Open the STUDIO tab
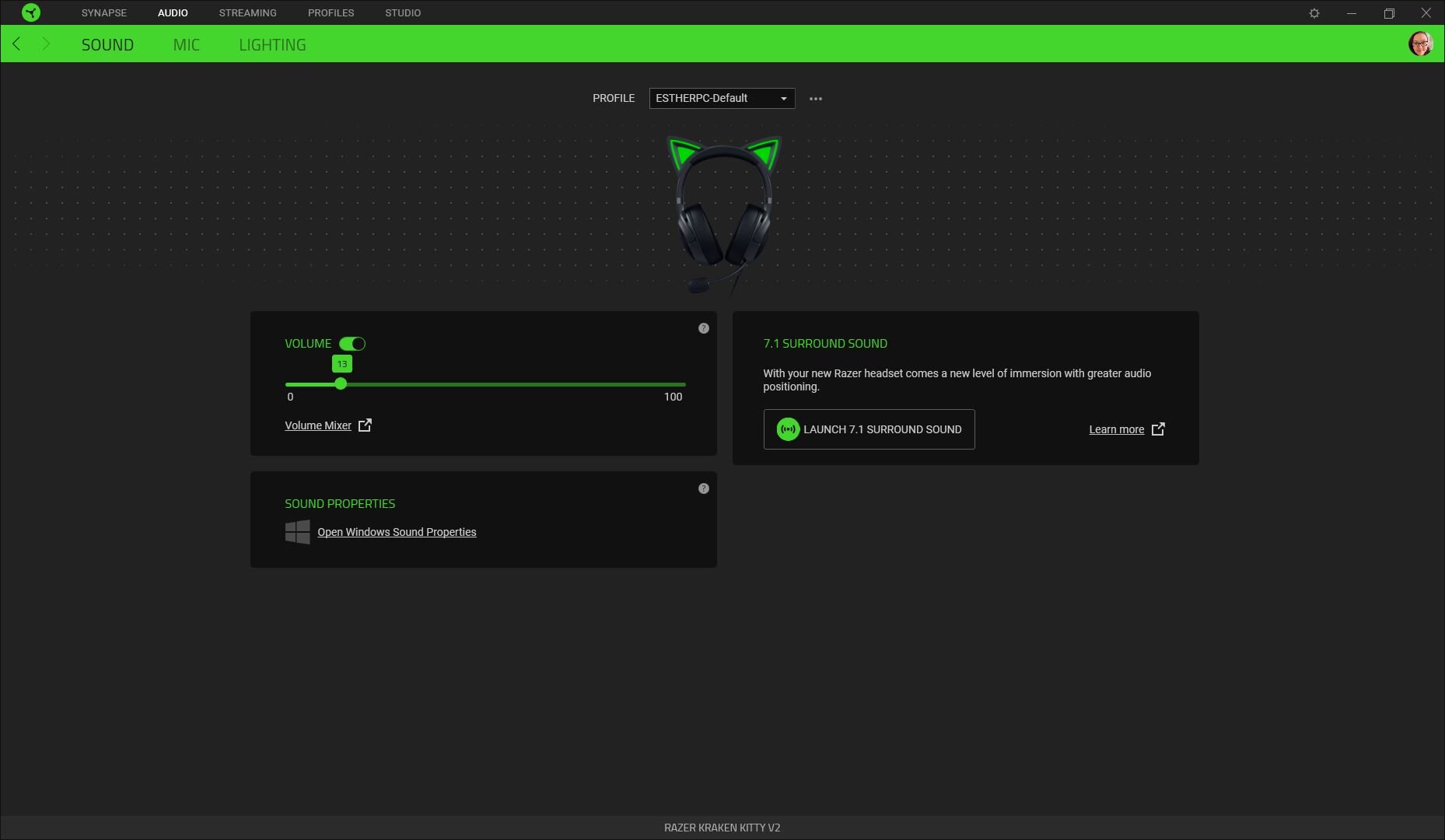Screen dimensions: 1445x840 click(x=403, y=13)
